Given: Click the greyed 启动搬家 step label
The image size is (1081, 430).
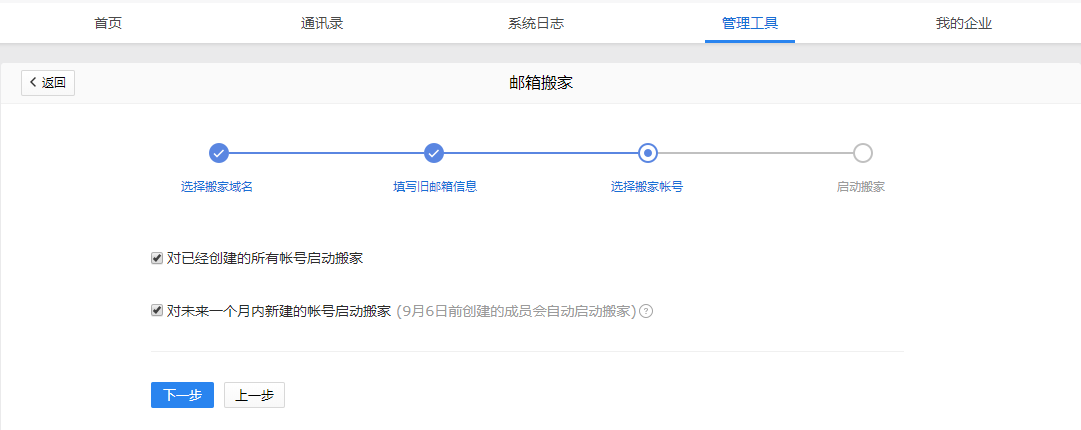Looking at the screenshot, I should click(x=861, y=187).
